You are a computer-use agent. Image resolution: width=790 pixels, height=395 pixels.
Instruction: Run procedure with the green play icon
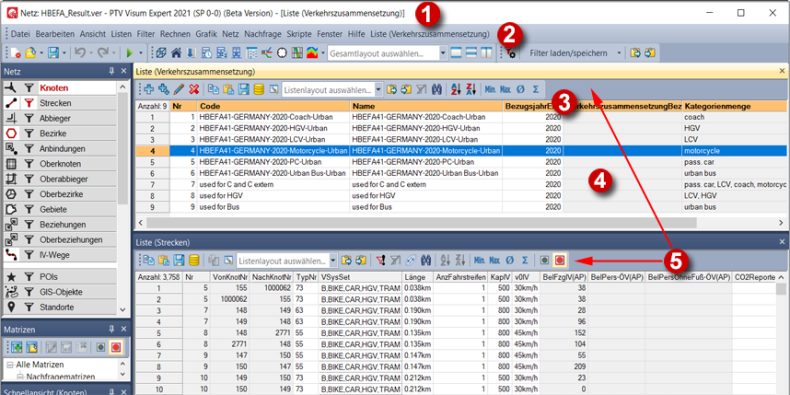coord(129,52)
